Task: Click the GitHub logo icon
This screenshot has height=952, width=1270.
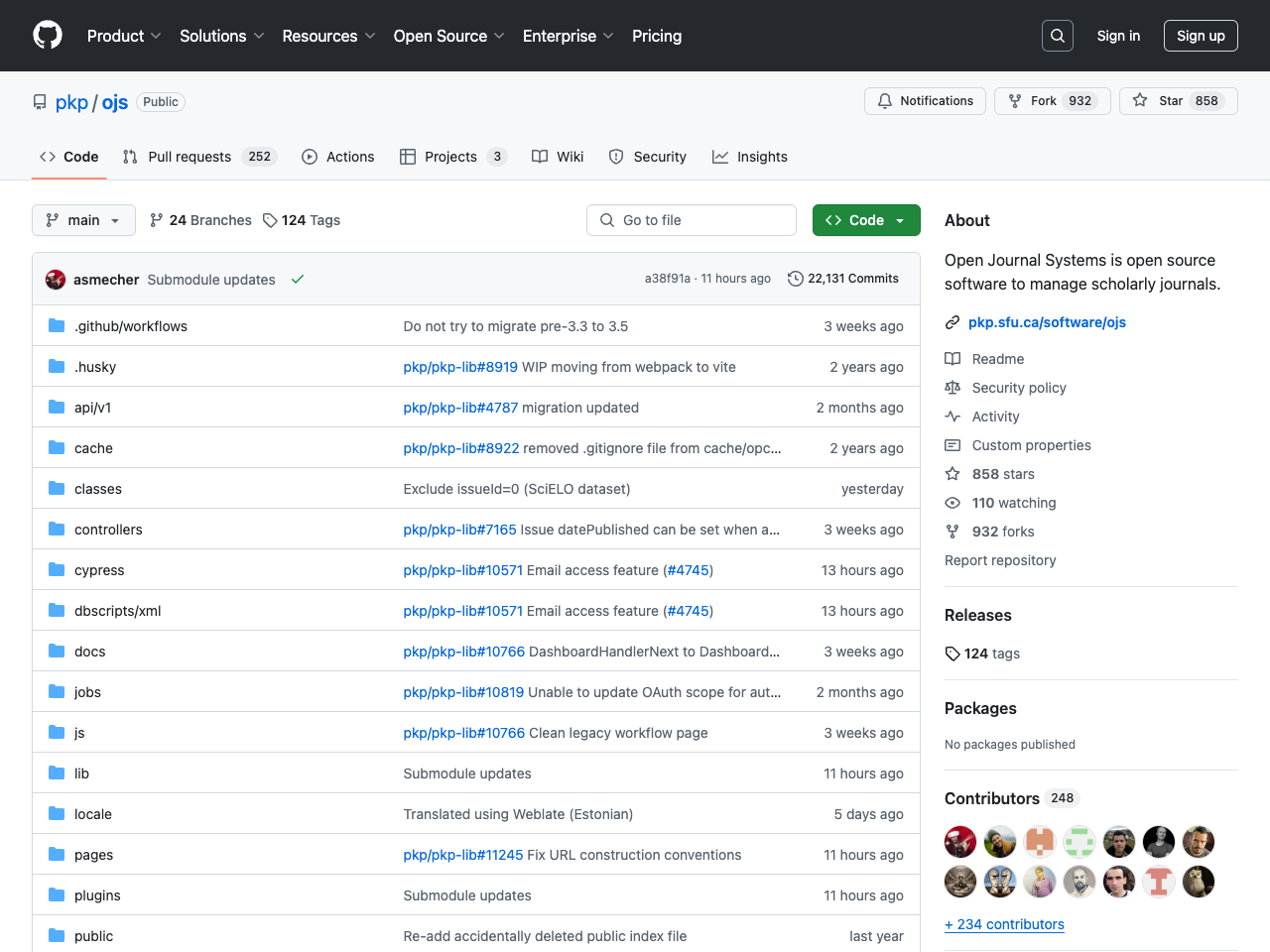Action: (x=48, y=36)
